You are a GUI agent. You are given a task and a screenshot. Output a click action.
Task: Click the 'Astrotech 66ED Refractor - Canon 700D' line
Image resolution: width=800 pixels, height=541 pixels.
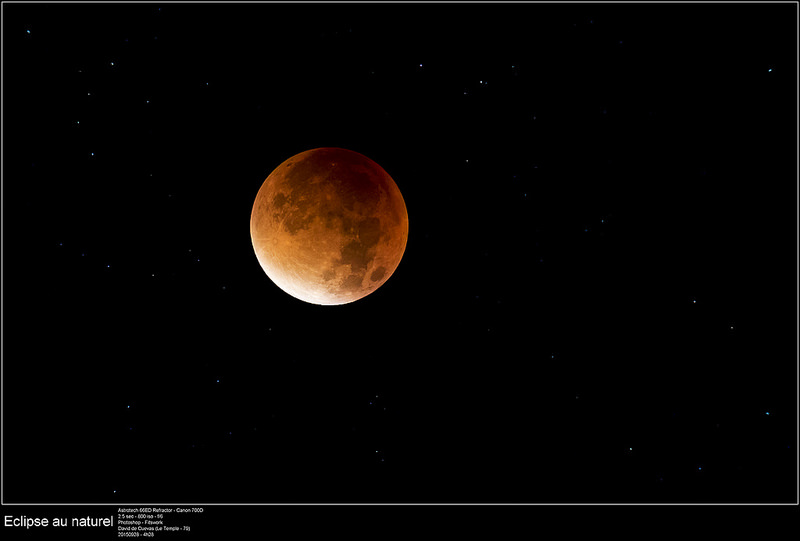pyautogui.click(x=160, y=510)
